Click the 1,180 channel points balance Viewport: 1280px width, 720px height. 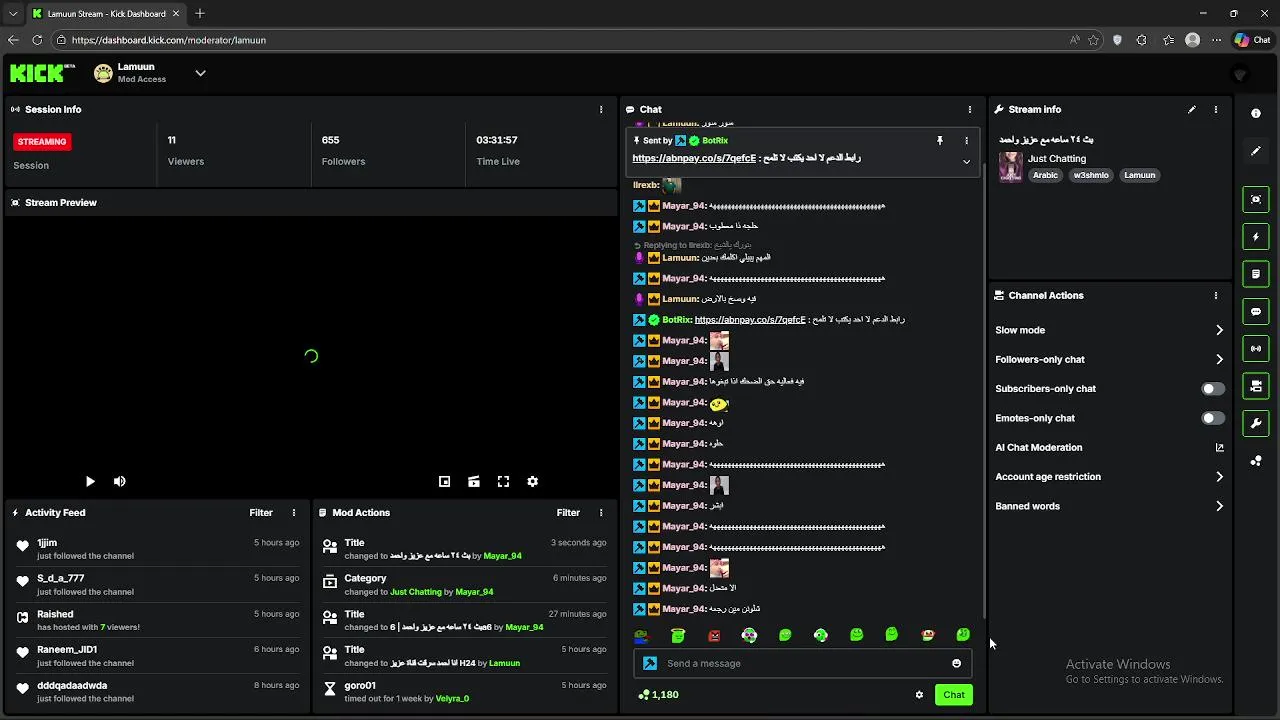[x=658, y=695]
